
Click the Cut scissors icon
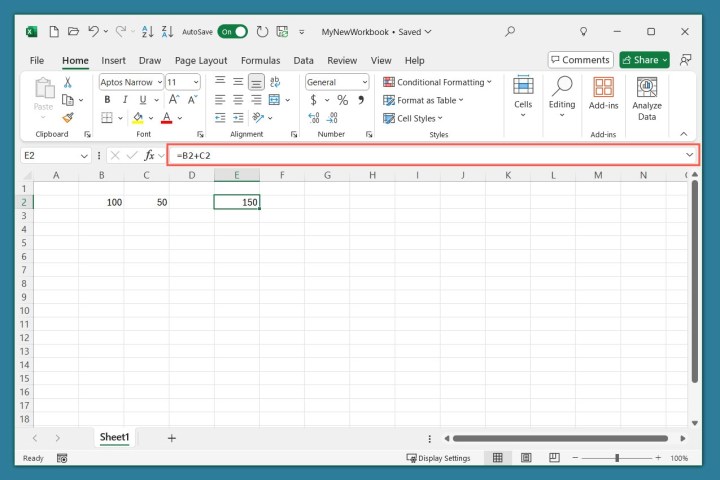(x=68, y=83)
